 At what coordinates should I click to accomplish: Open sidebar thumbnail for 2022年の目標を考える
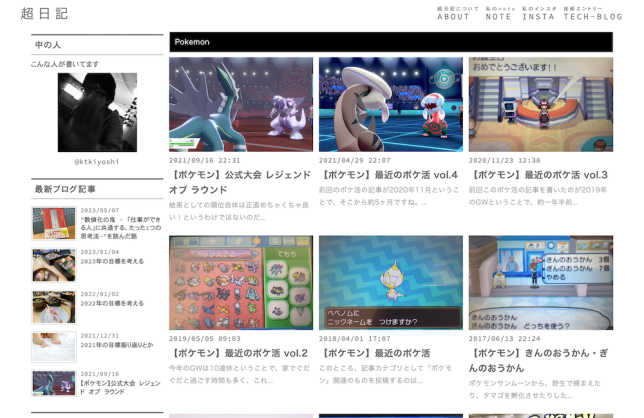(54, 307)
